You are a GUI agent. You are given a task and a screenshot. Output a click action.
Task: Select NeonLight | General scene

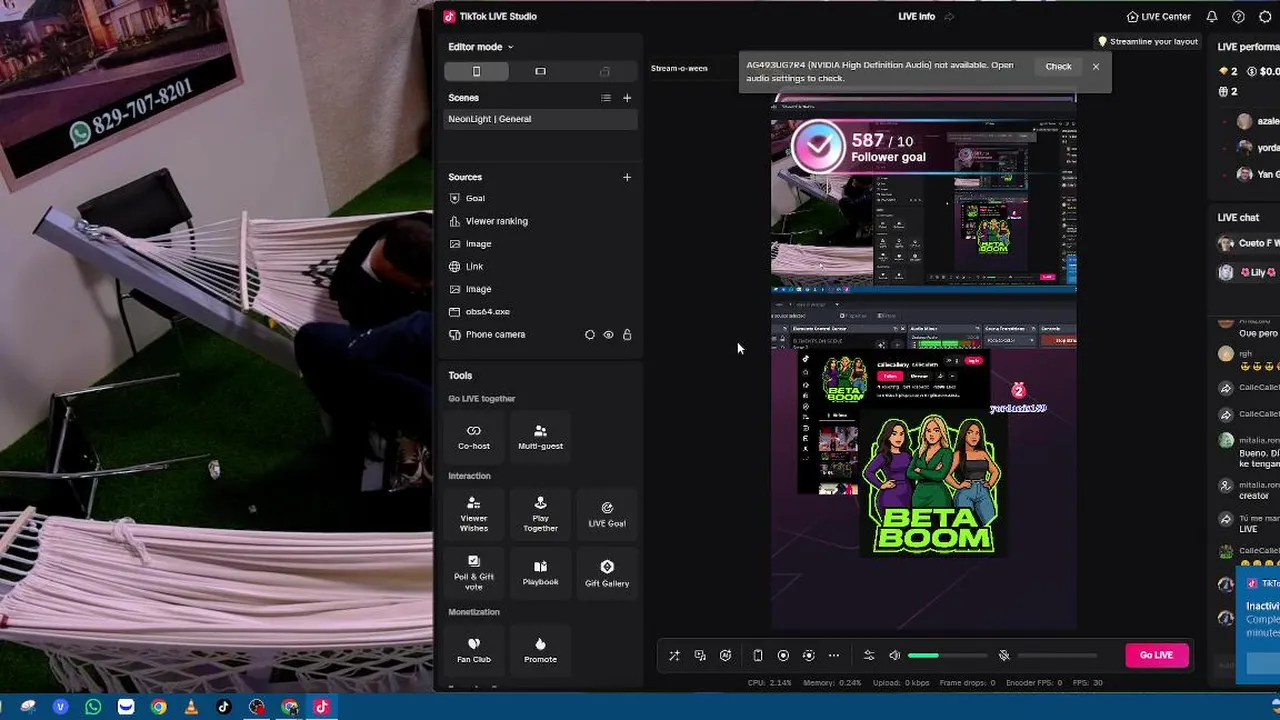pos(540,119)
